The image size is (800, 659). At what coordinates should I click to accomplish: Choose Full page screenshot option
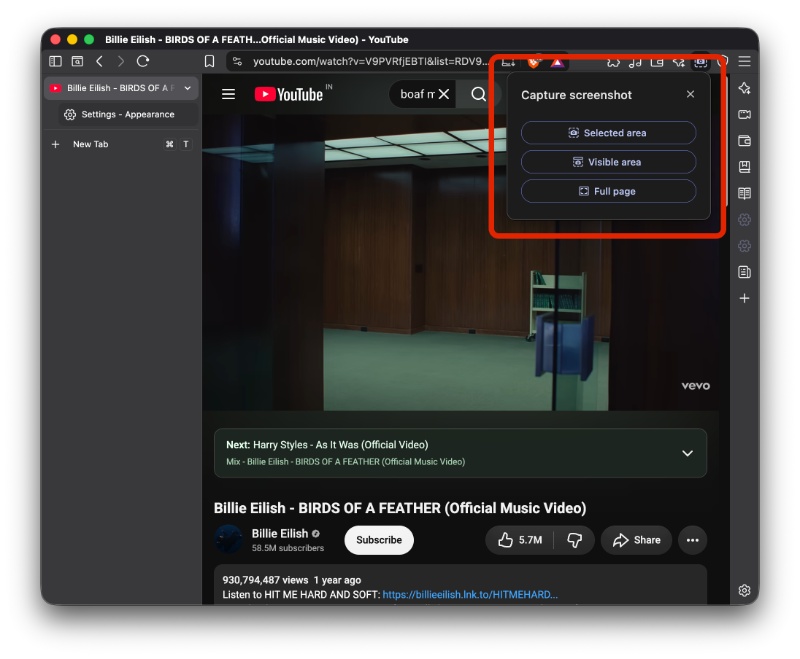click(x=608, y=191)
